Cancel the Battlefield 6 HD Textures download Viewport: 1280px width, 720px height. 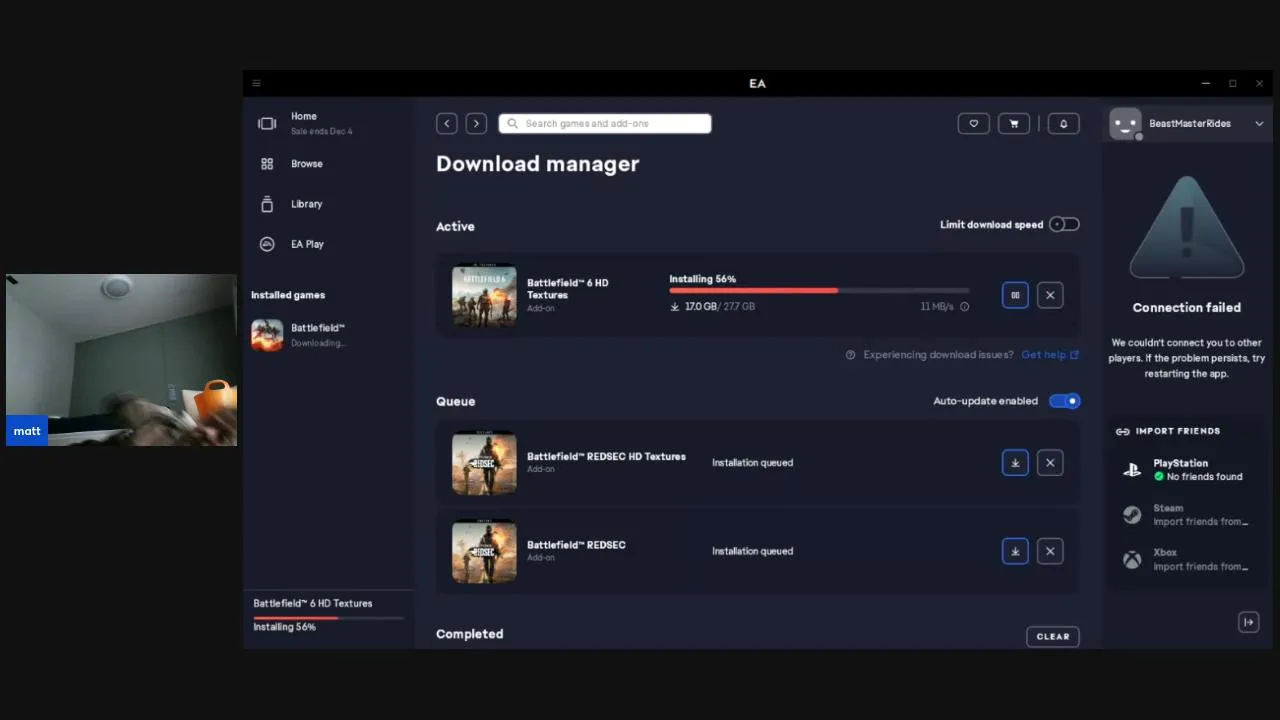[x=1050, y=295]
